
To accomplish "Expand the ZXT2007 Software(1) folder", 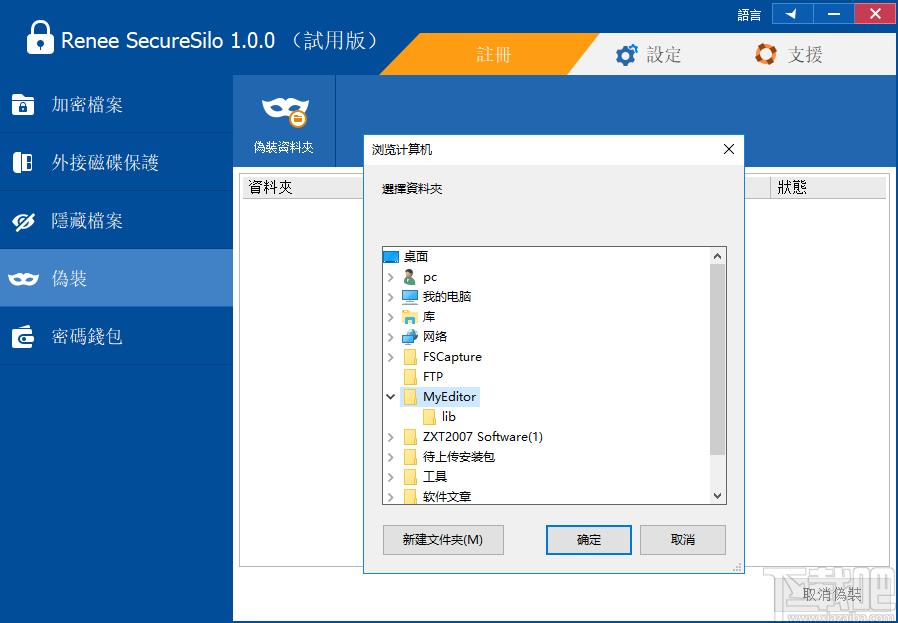I will (391, 437).
